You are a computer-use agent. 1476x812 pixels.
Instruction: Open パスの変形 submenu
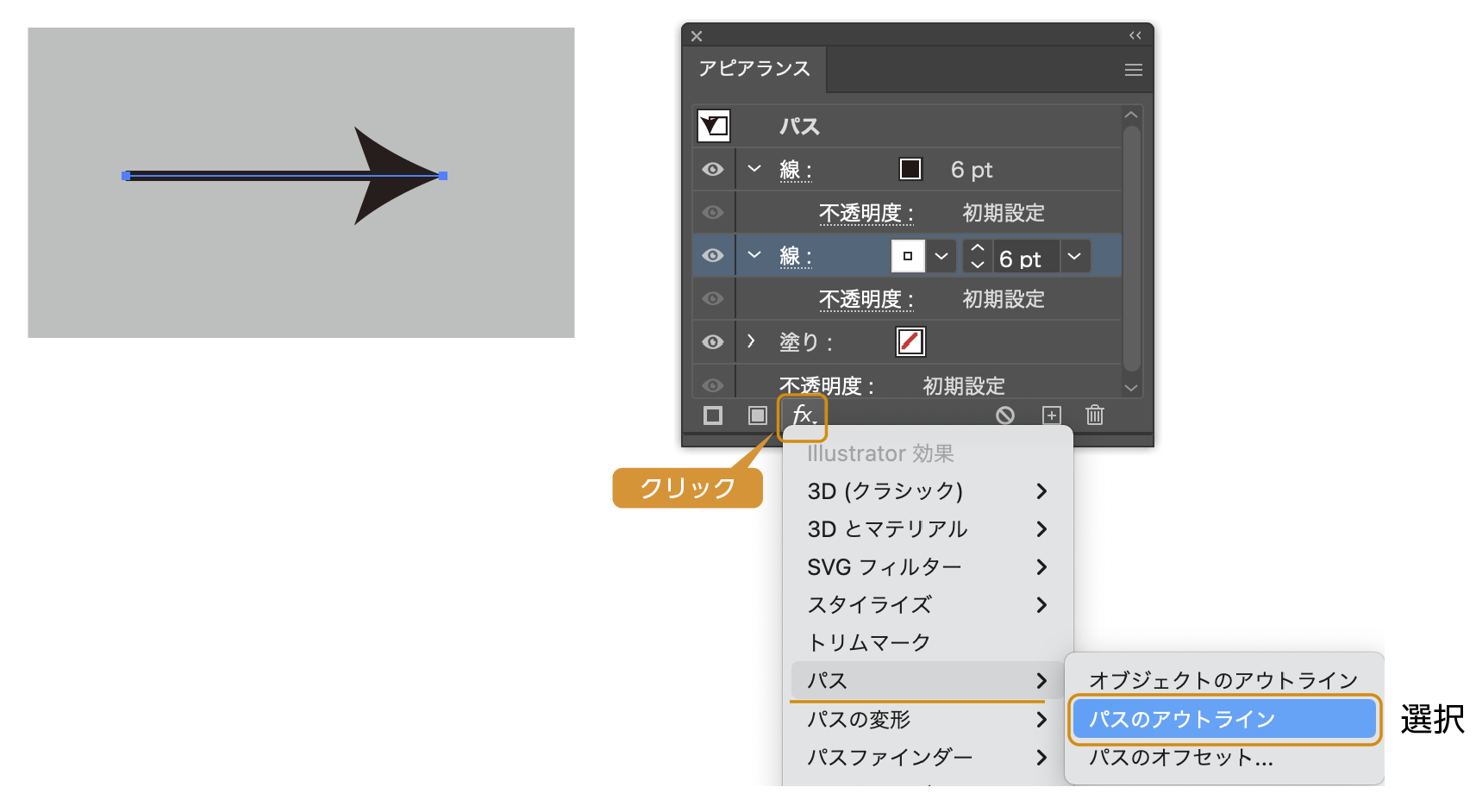point(928,720)
